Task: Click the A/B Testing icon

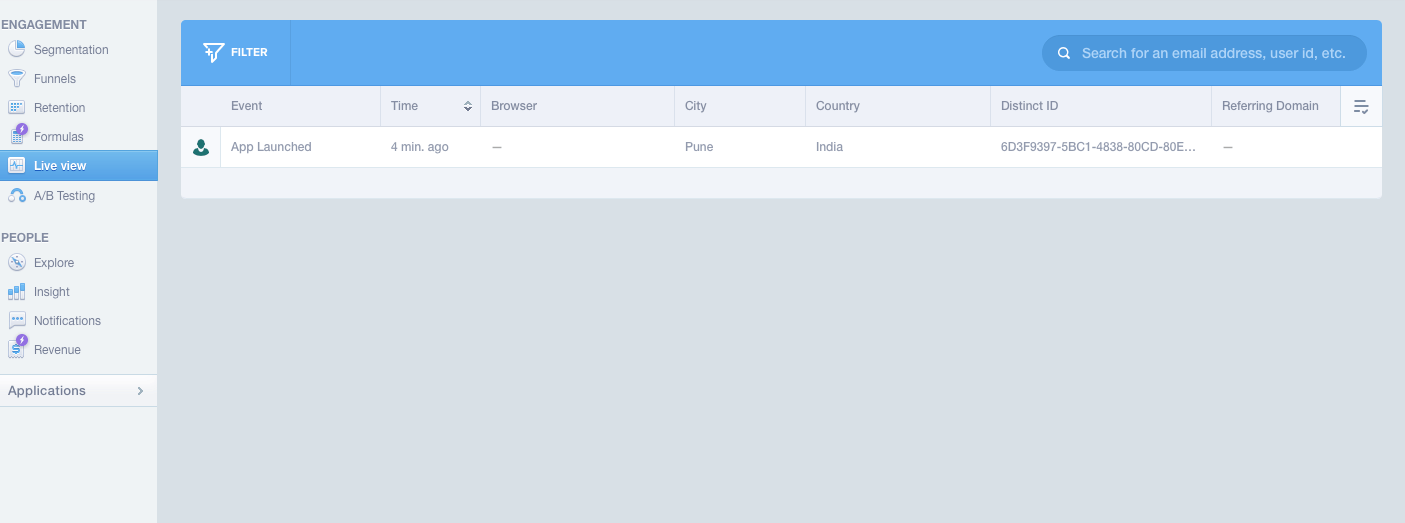Action: (x=16, y=196)
